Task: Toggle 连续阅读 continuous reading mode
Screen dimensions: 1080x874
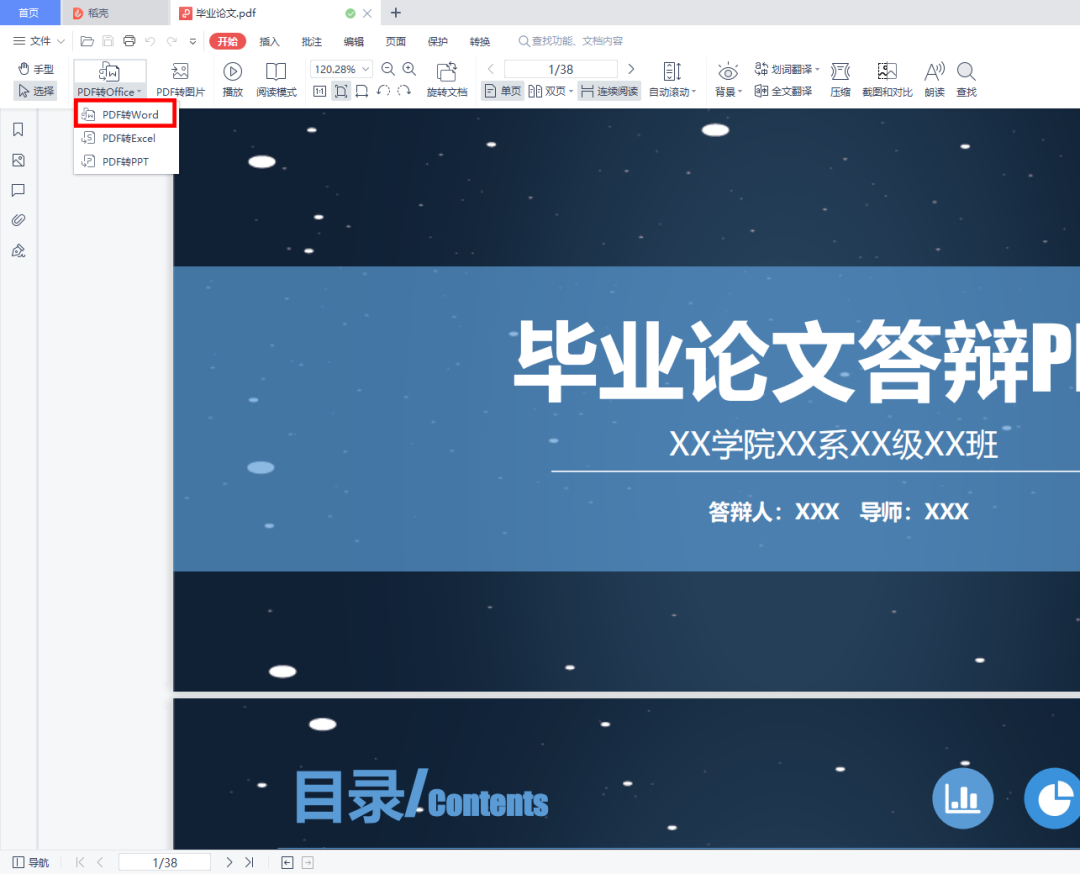Action: (x=609, y=91)
